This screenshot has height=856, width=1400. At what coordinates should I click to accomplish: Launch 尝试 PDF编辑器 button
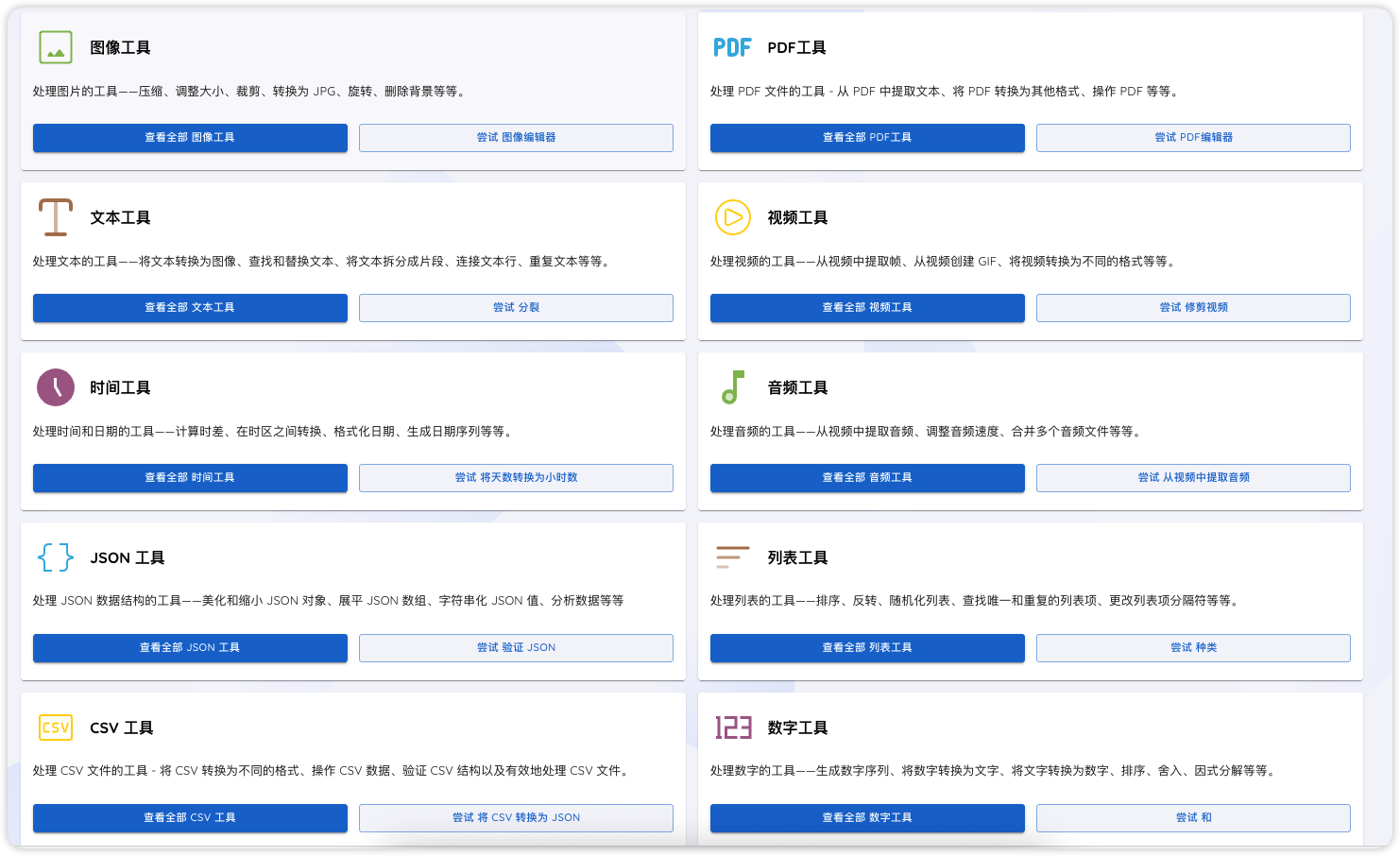[x=1193, y=138]
